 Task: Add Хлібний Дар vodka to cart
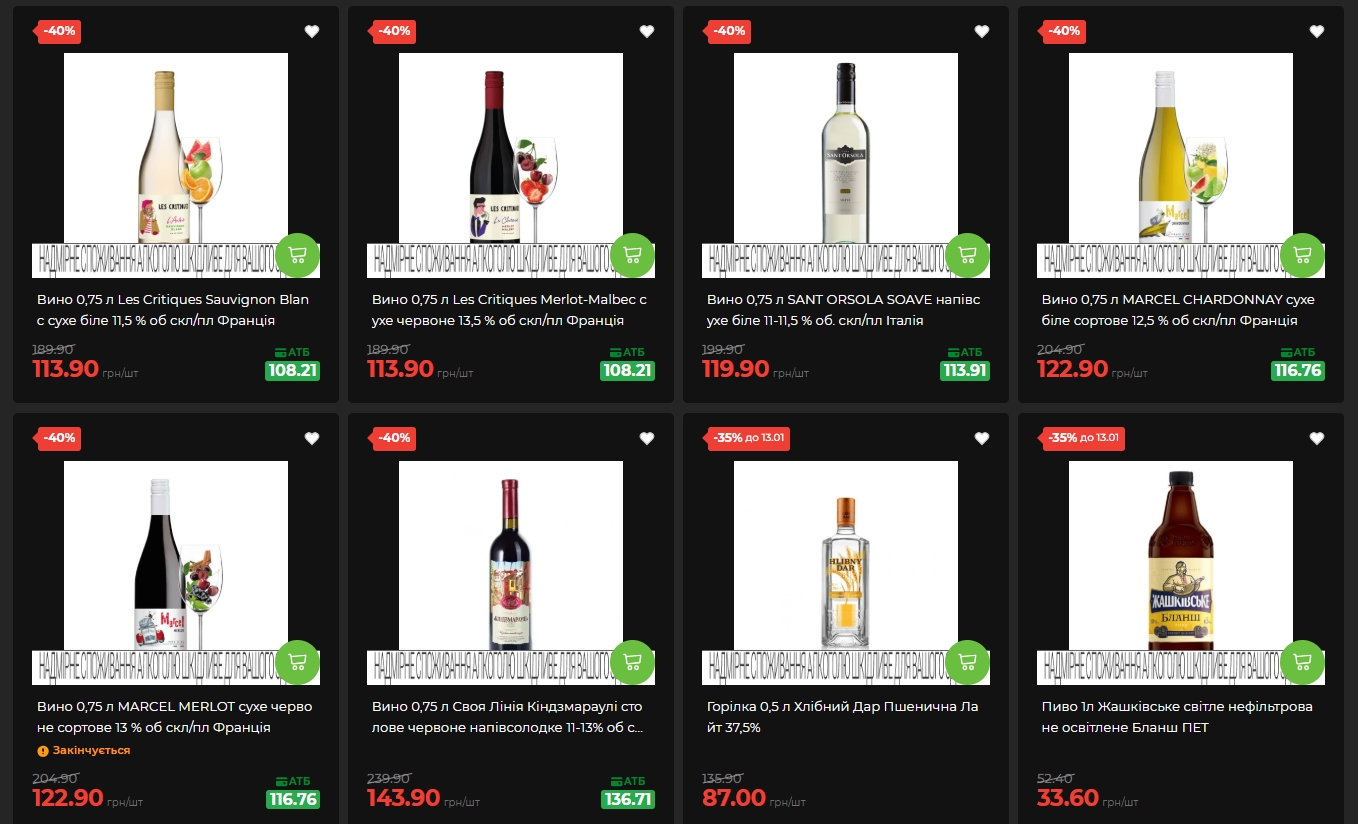967,662
